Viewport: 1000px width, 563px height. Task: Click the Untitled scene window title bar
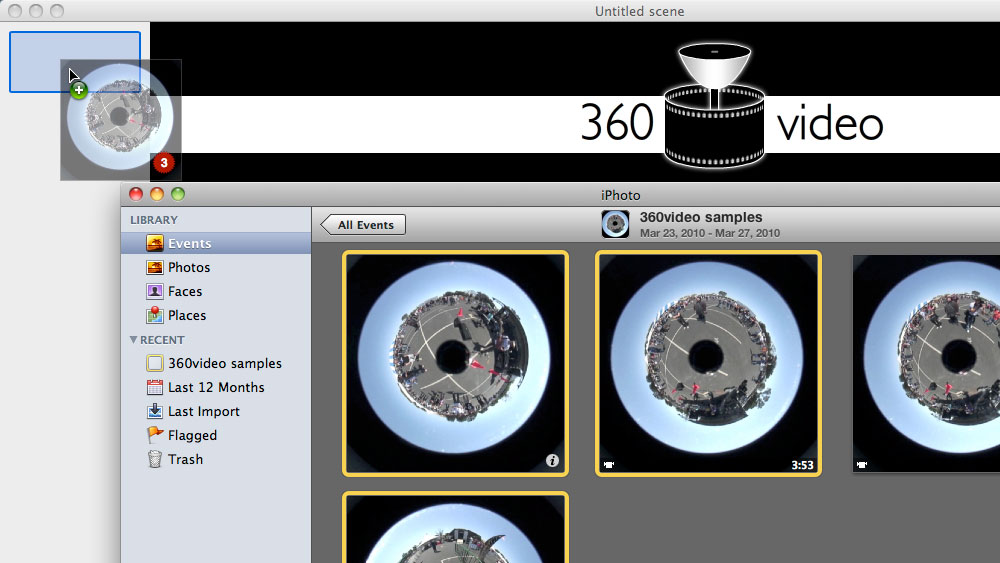(x=500, y=11)
